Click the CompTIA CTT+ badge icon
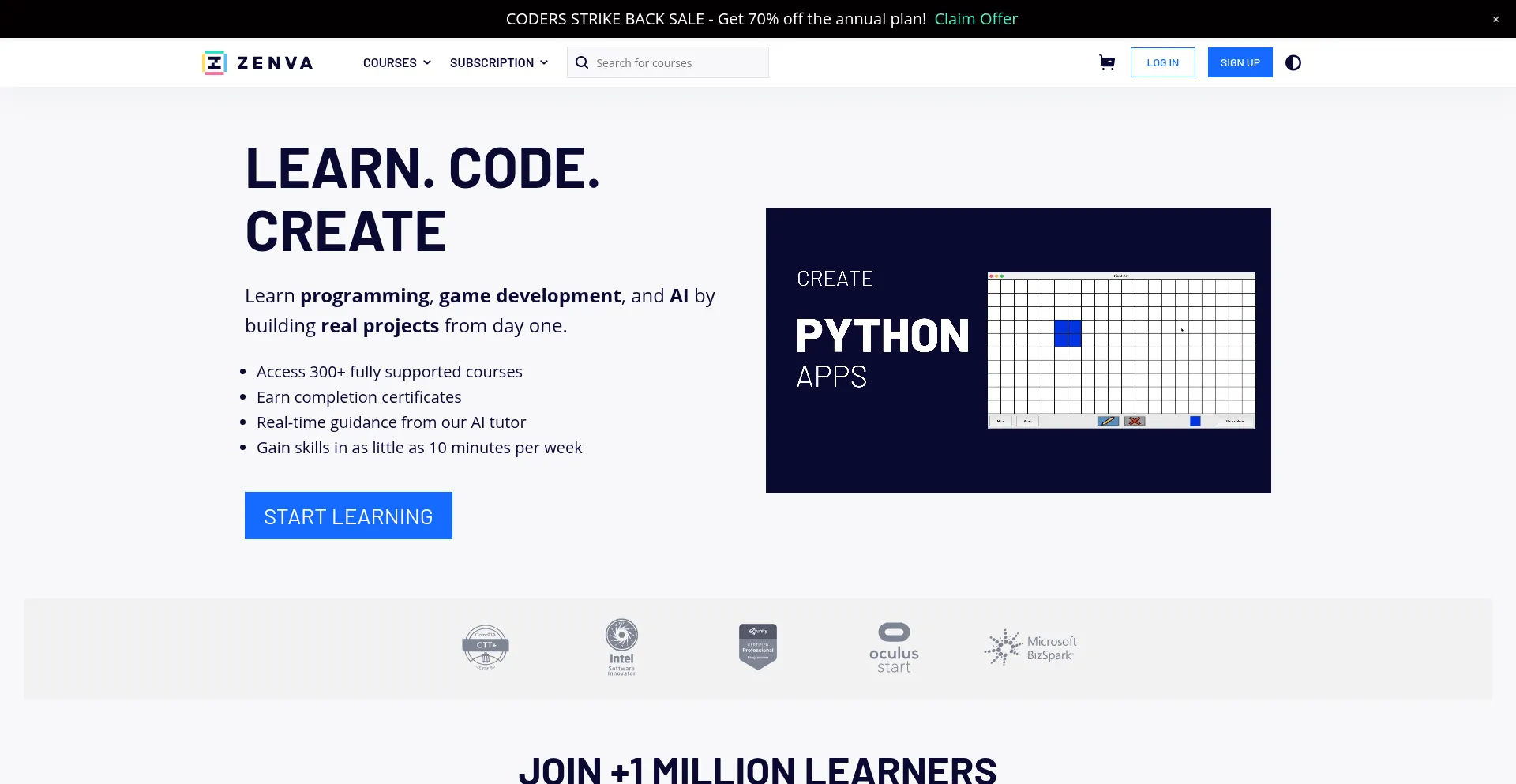 [x=486, y=647]
